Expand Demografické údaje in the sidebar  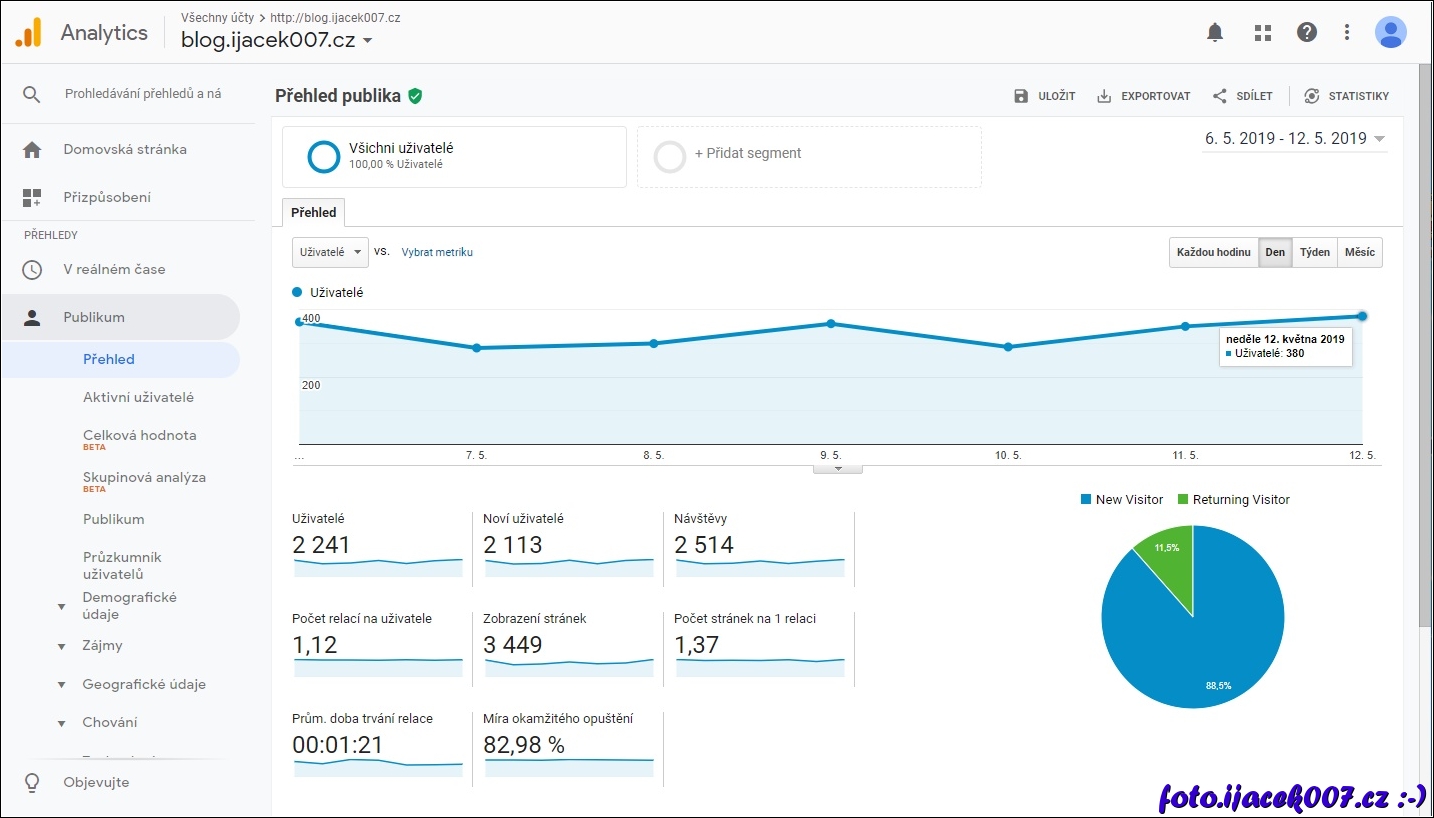pos(61,606)
